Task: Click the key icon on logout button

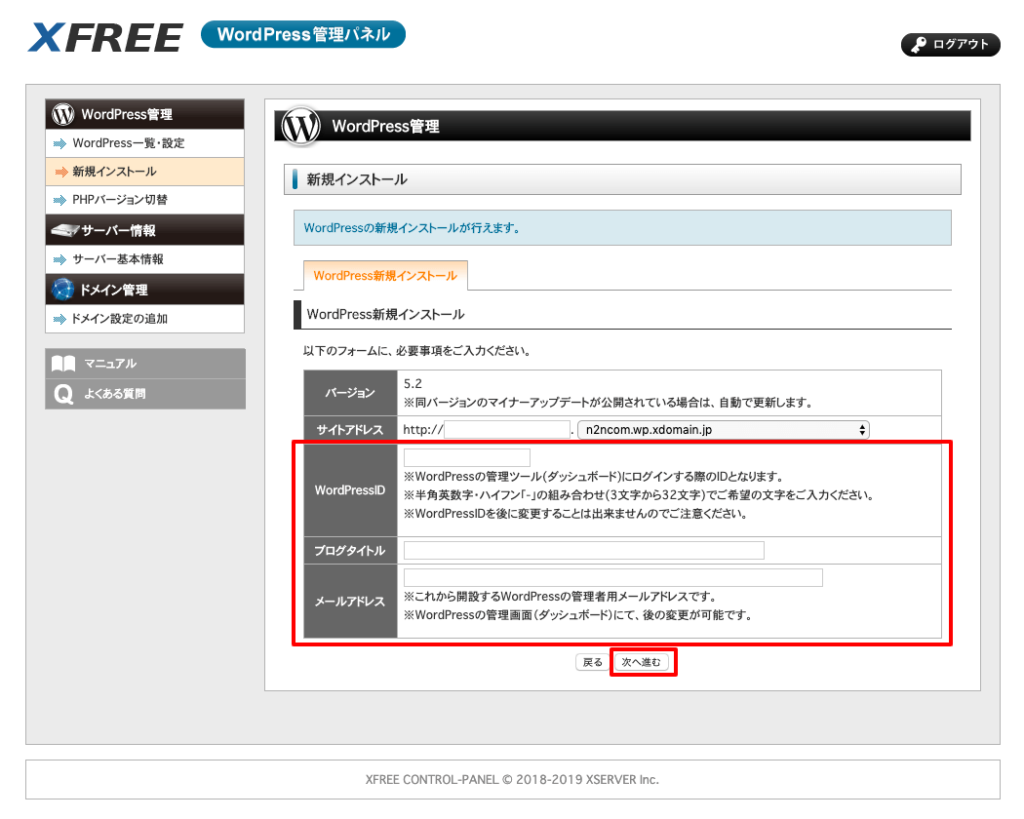Action: [919, 44]
